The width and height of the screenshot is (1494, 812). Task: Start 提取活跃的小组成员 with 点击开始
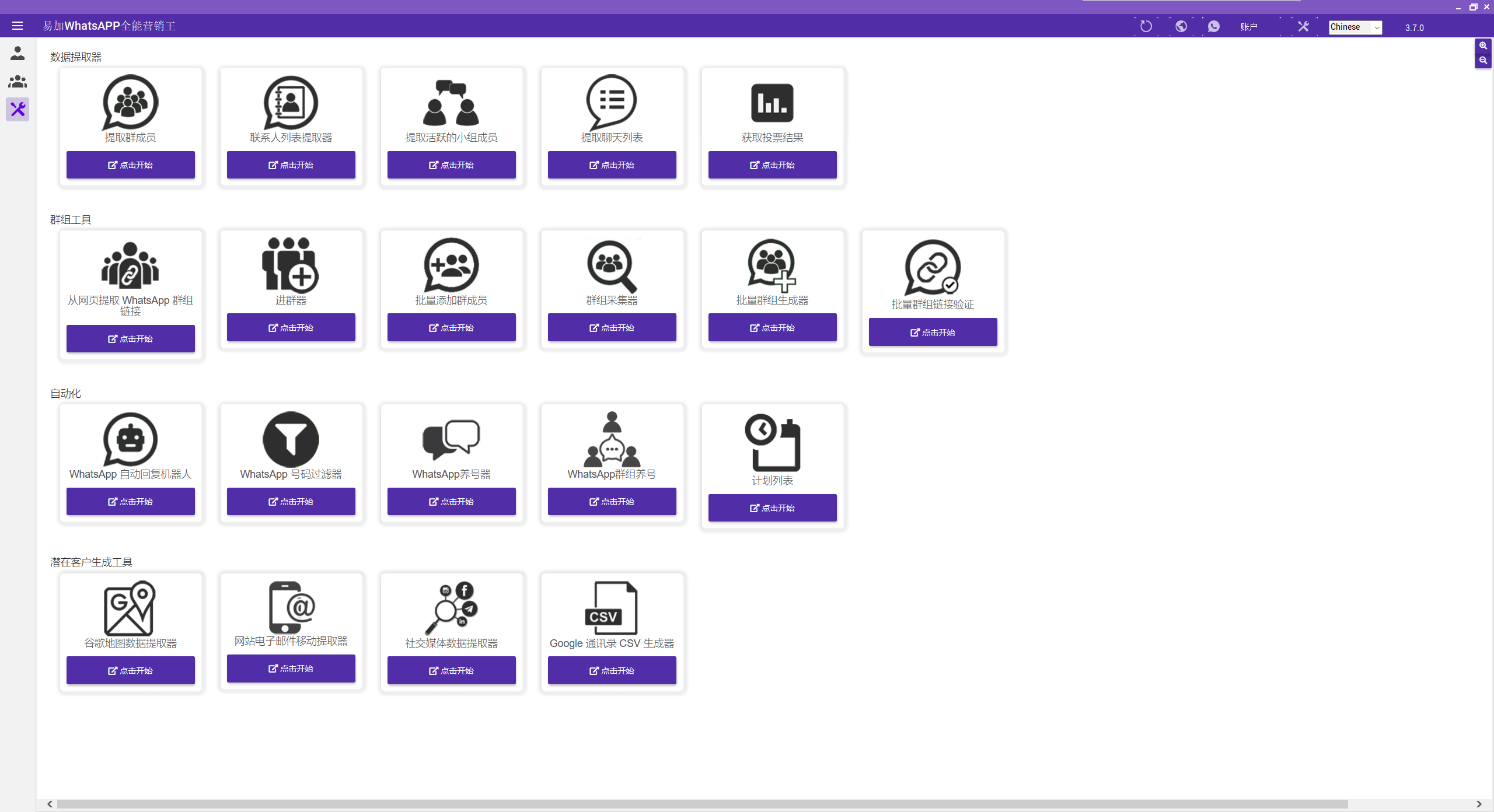click(x=451, y=165)
